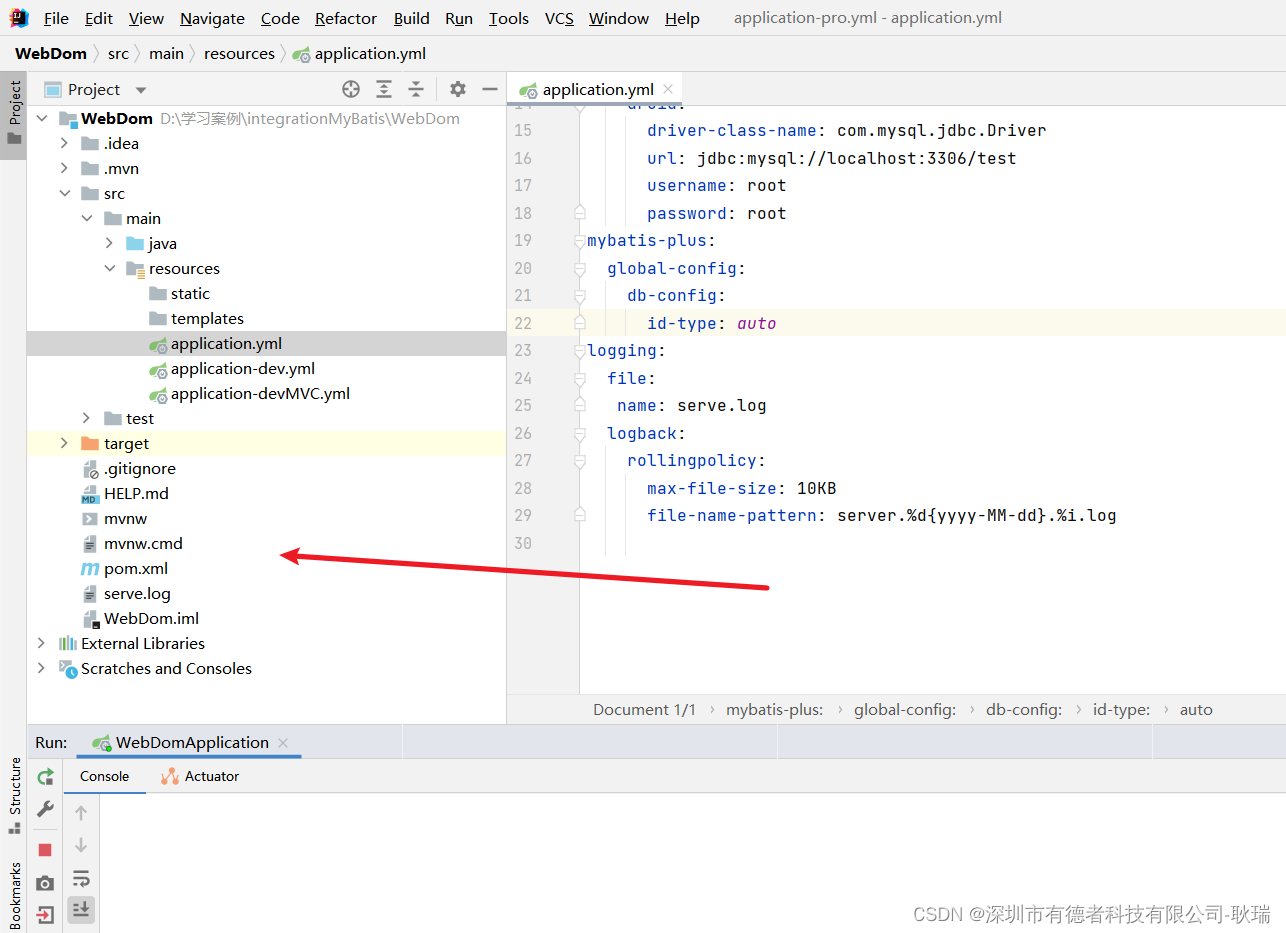Select the templates folder
This screenshot has height=933, width=1286.
[207, 318]
